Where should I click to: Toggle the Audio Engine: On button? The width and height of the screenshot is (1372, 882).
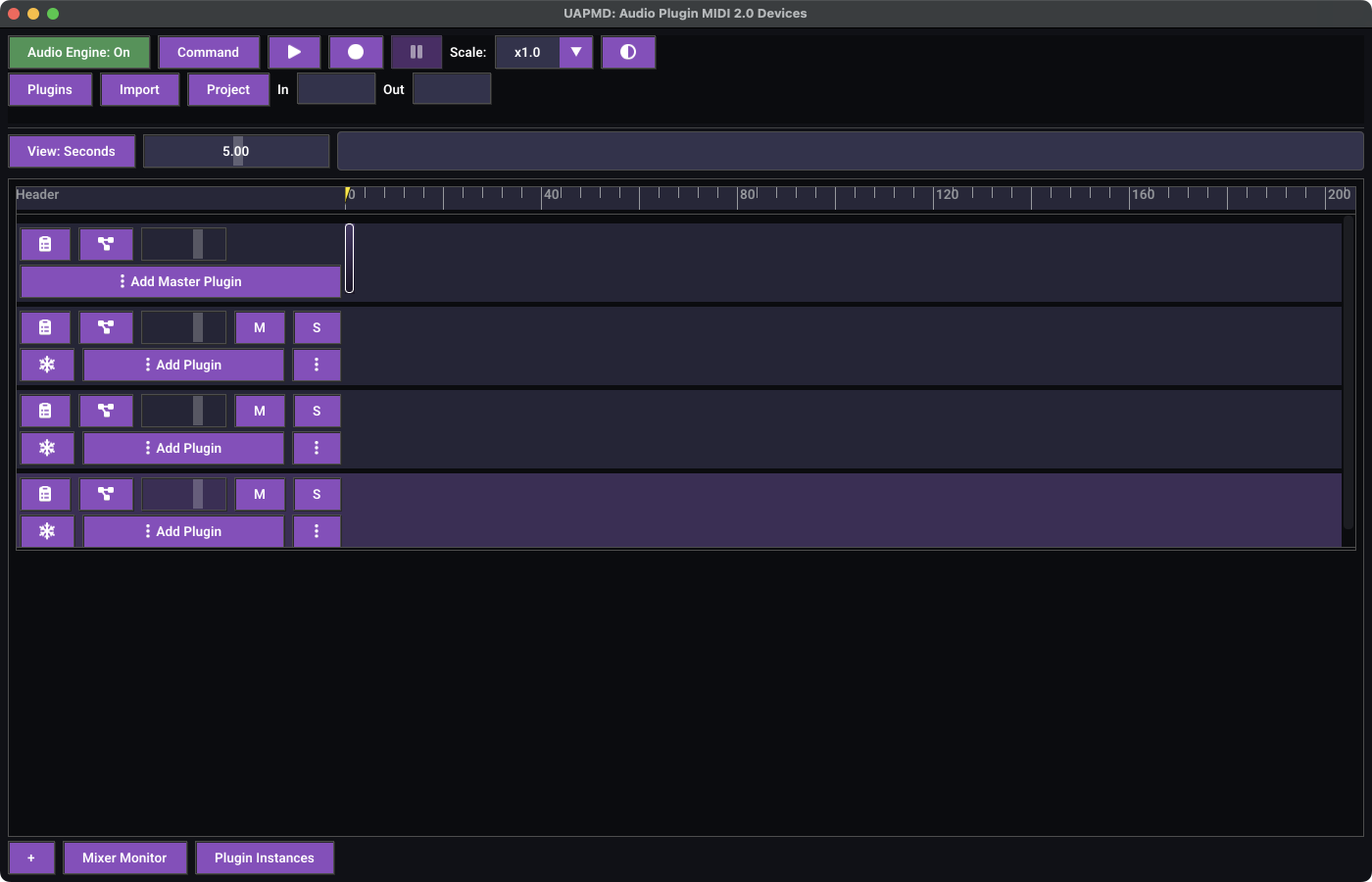click(x=79, y=52)
